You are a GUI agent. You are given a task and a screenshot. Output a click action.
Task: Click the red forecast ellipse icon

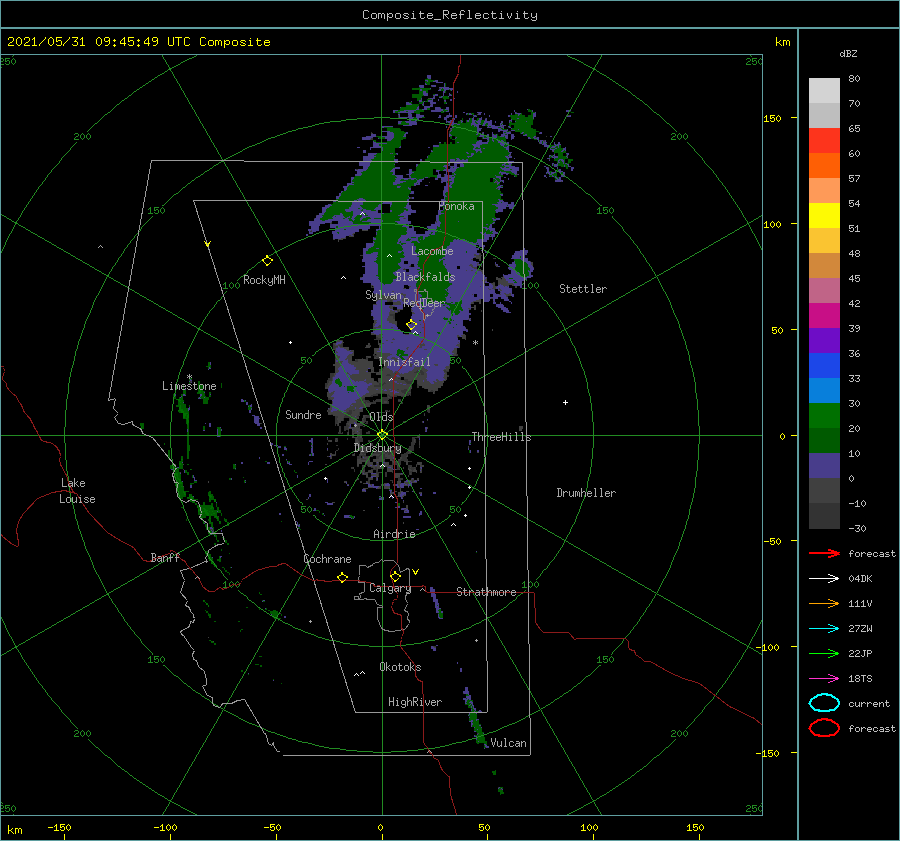click(824, 728)
